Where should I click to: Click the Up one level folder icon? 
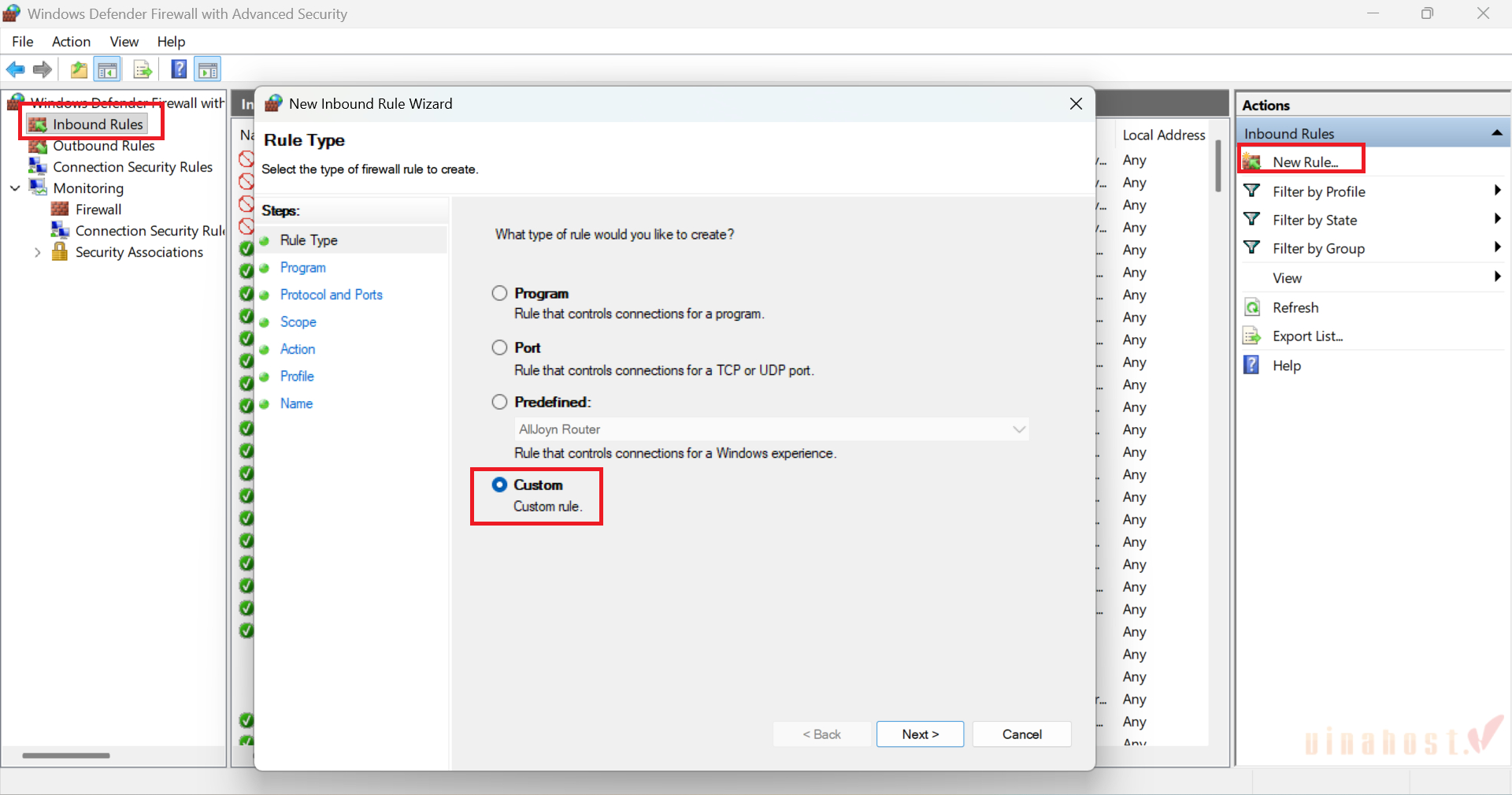(x=79, y=70)
